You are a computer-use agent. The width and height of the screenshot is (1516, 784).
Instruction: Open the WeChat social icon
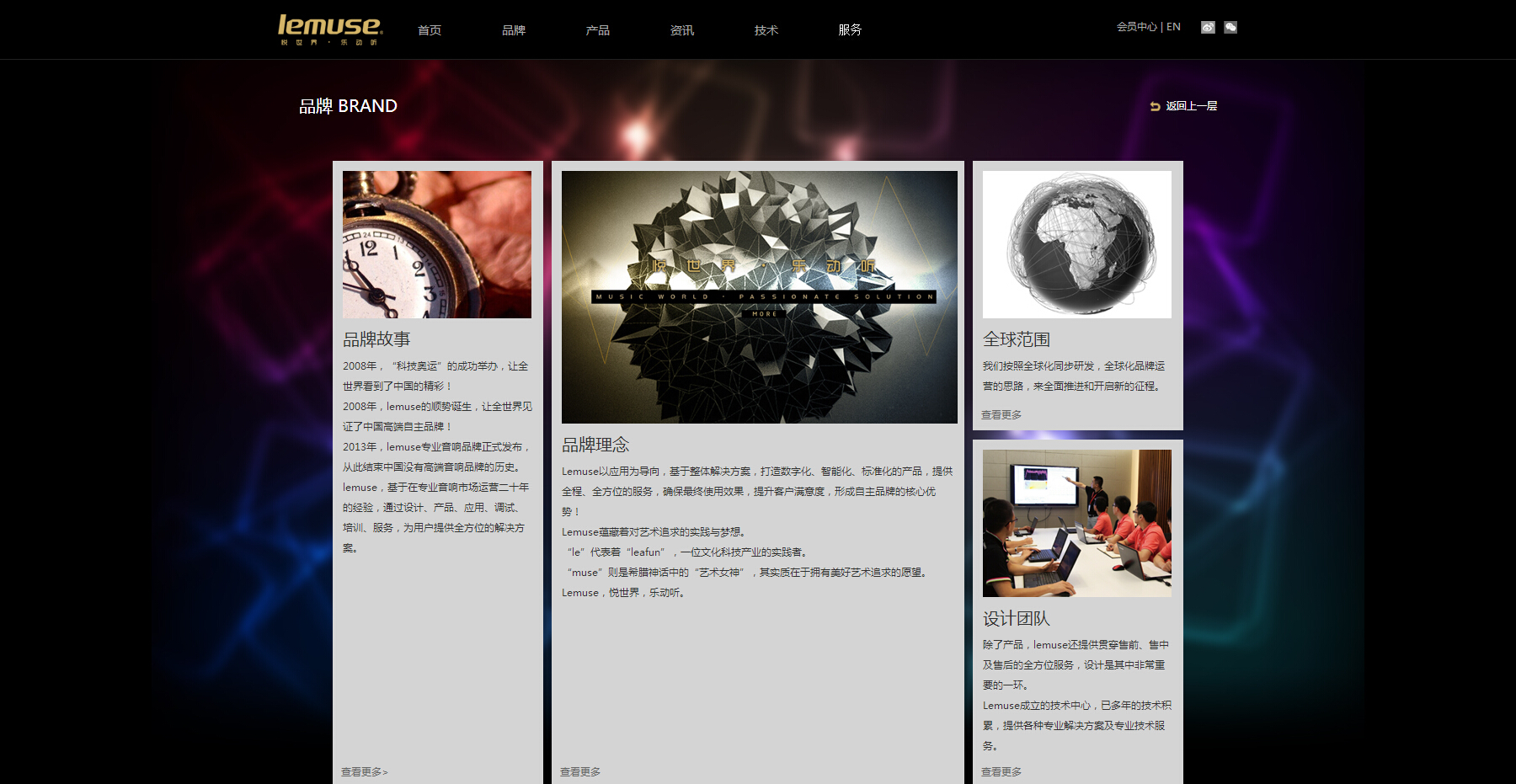coord(1230,27)
